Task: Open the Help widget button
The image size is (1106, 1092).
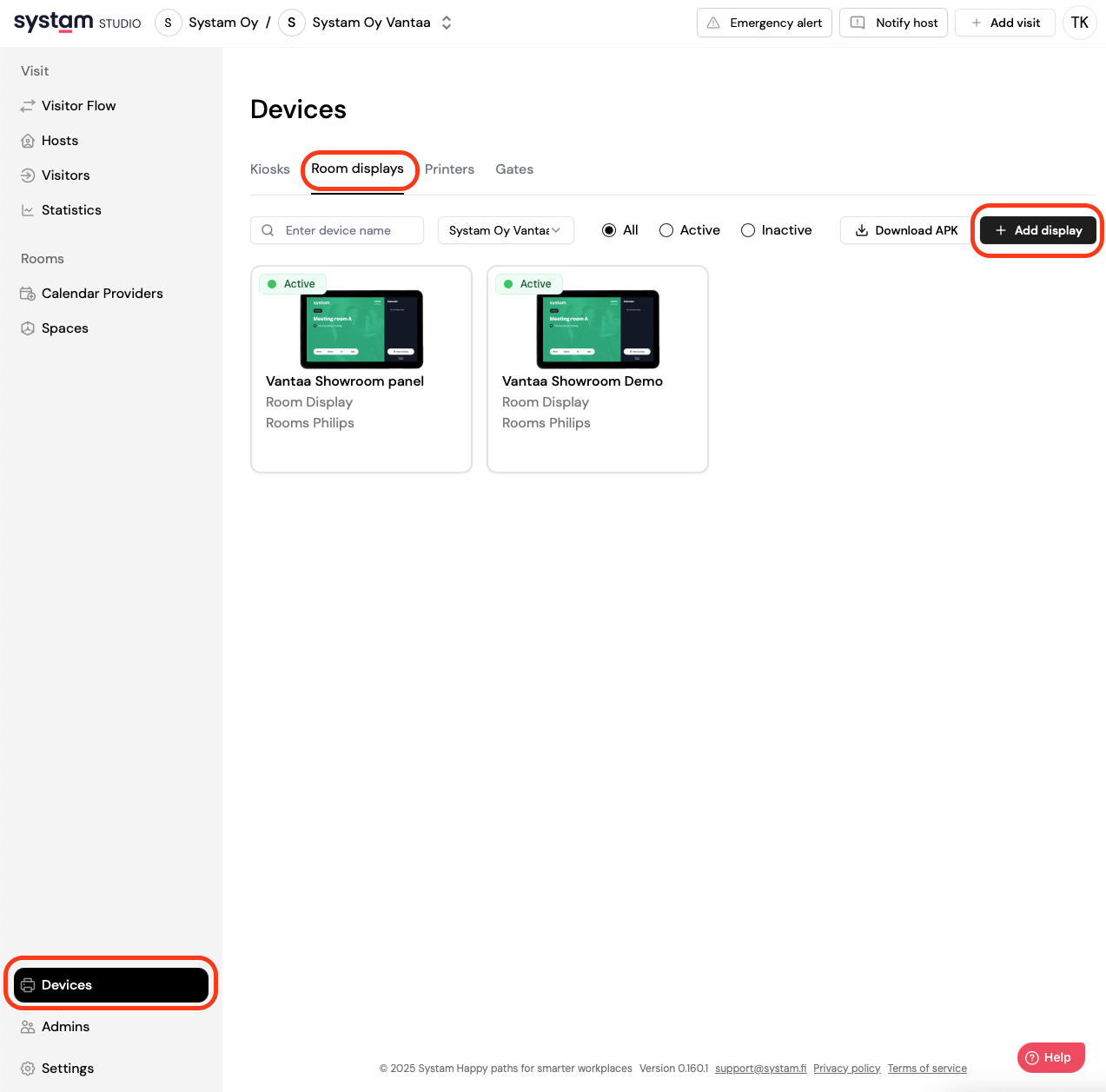Action: (x=1051, y=1057)
